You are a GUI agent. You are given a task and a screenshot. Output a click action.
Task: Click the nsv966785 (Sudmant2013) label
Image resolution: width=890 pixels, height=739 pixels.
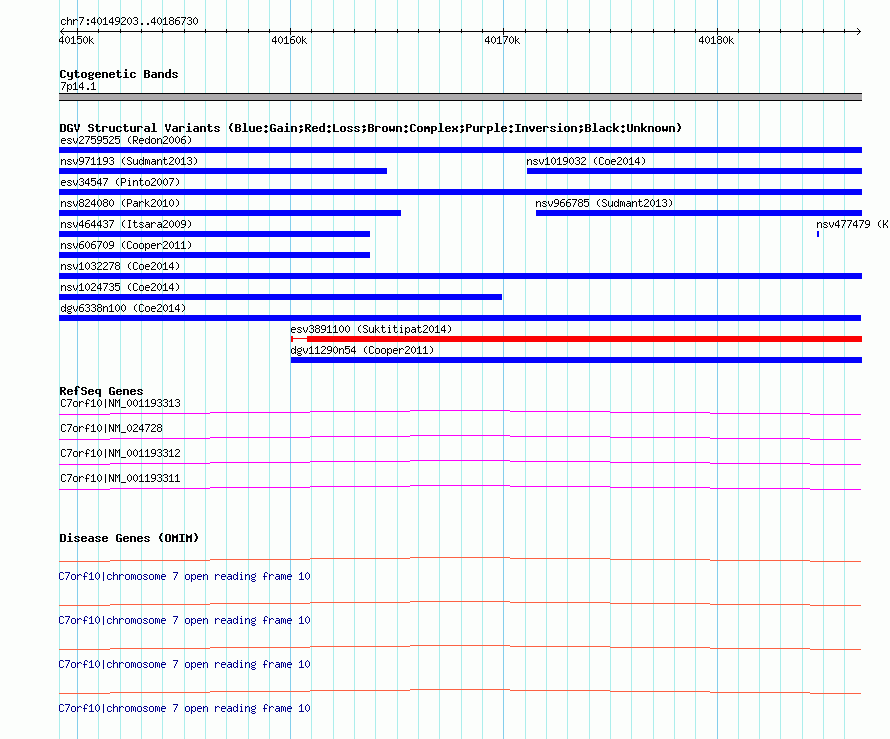[604, 203]
